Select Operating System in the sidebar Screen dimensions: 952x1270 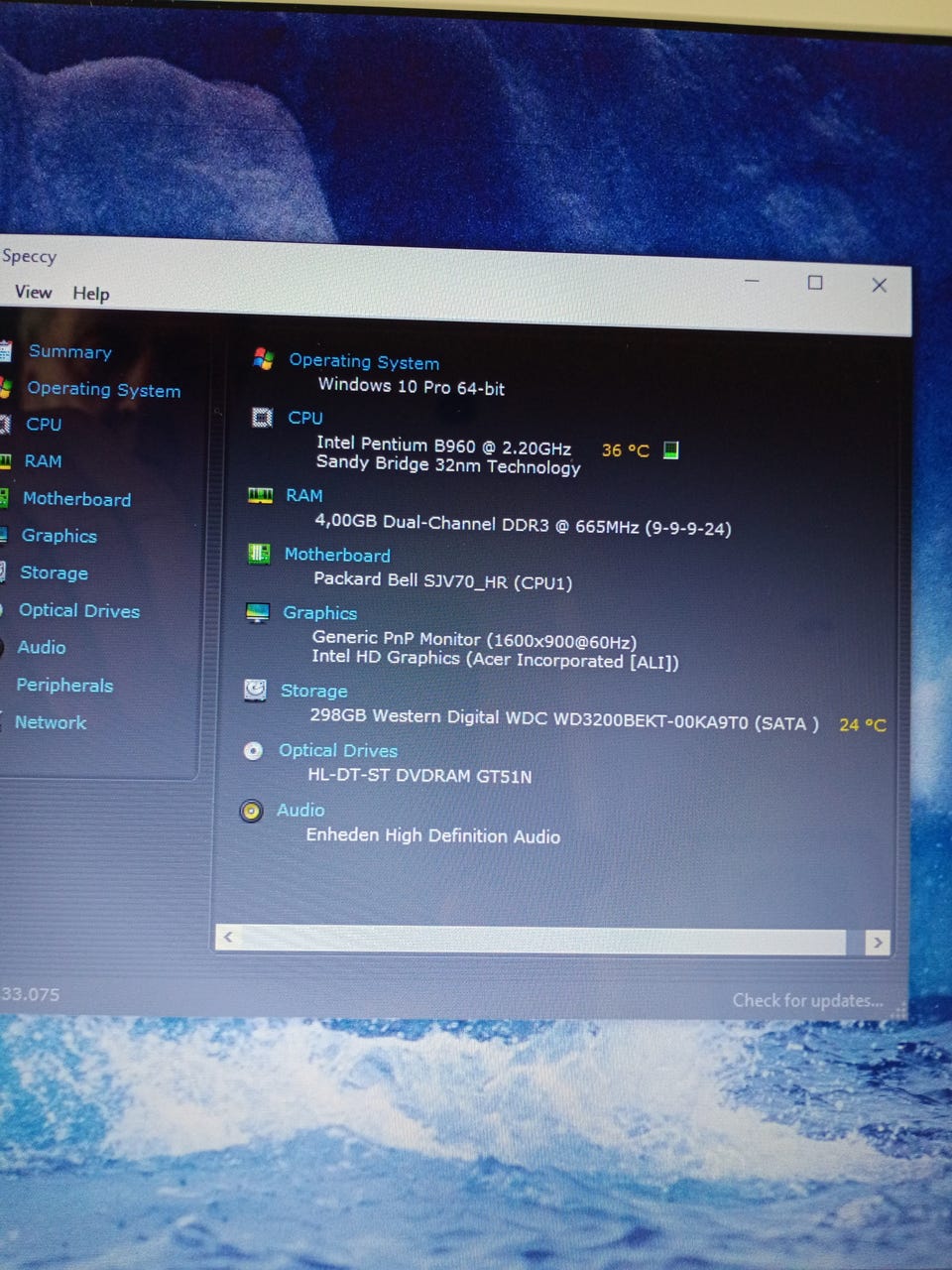click(x=104, y=390)
